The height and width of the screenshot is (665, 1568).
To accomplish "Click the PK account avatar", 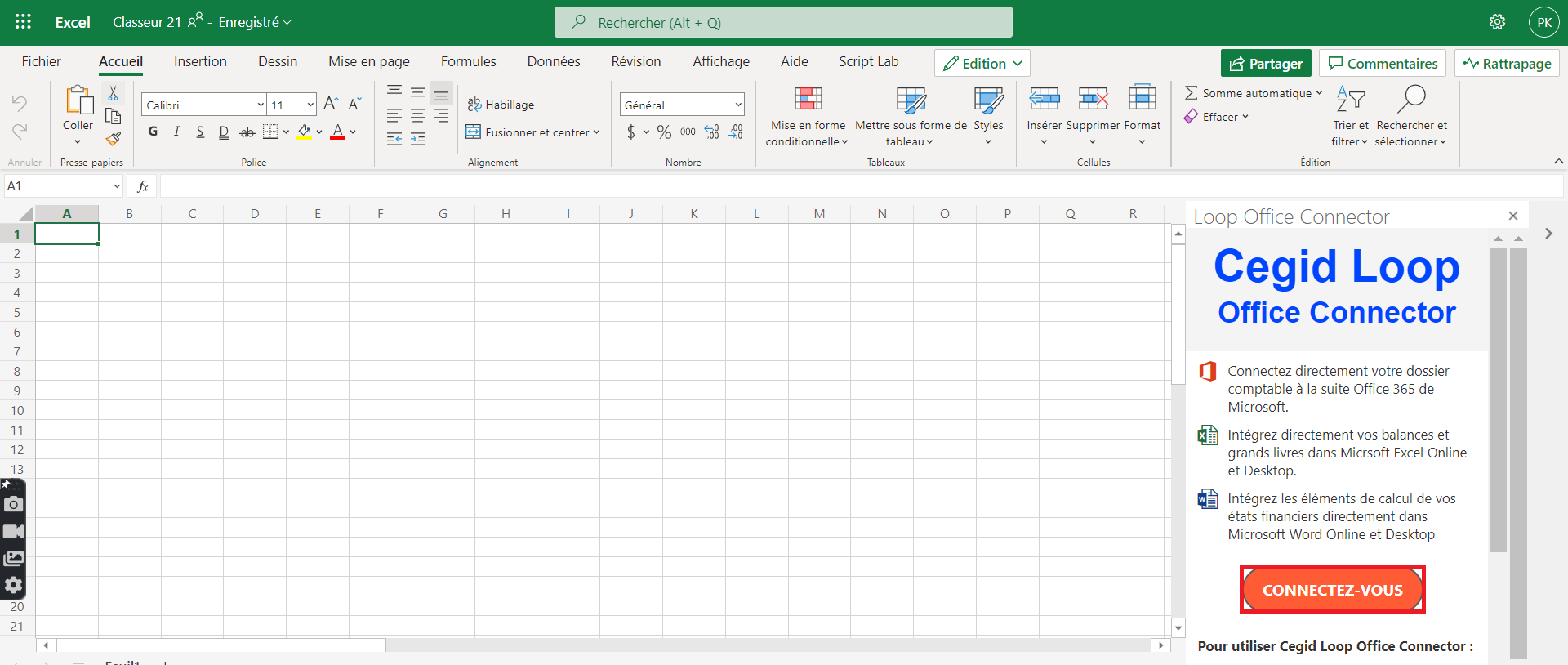I will 1543,22.
